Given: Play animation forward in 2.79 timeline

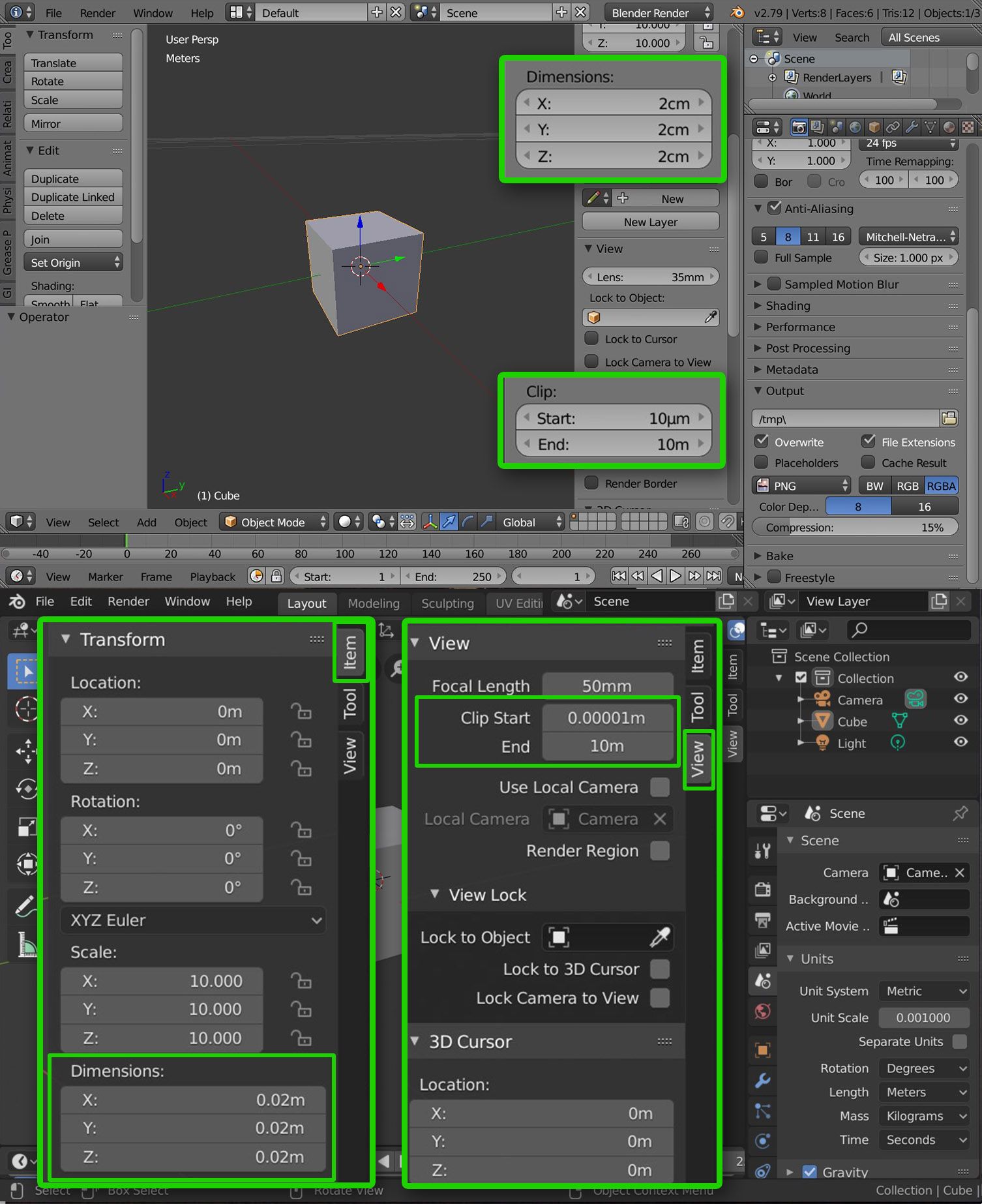Looking at the screenshot, I should [676, 576].
